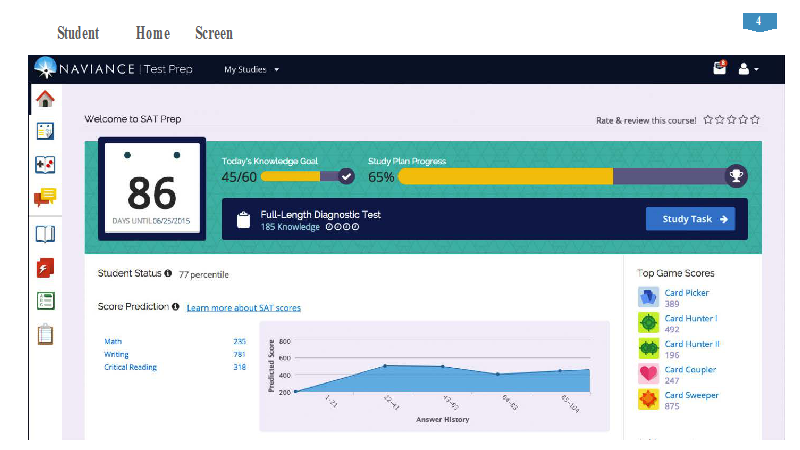The width and height of the screenshot is (800, 450).
Task: Open the Card Coupler link
Action: [690, 369]
